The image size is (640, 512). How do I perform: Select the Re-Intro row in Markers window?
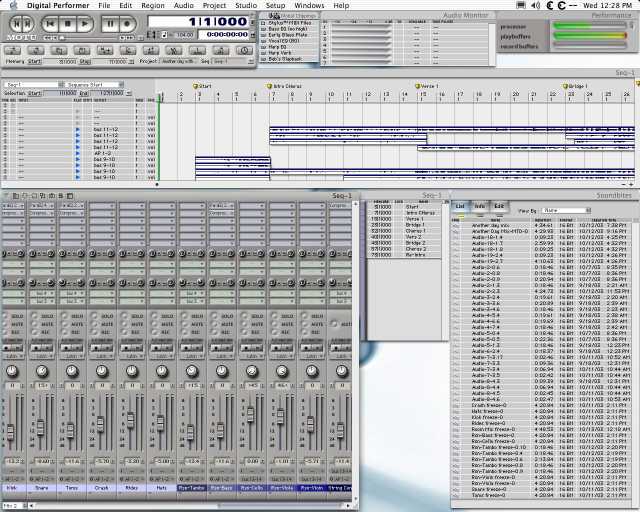[404, 255]
